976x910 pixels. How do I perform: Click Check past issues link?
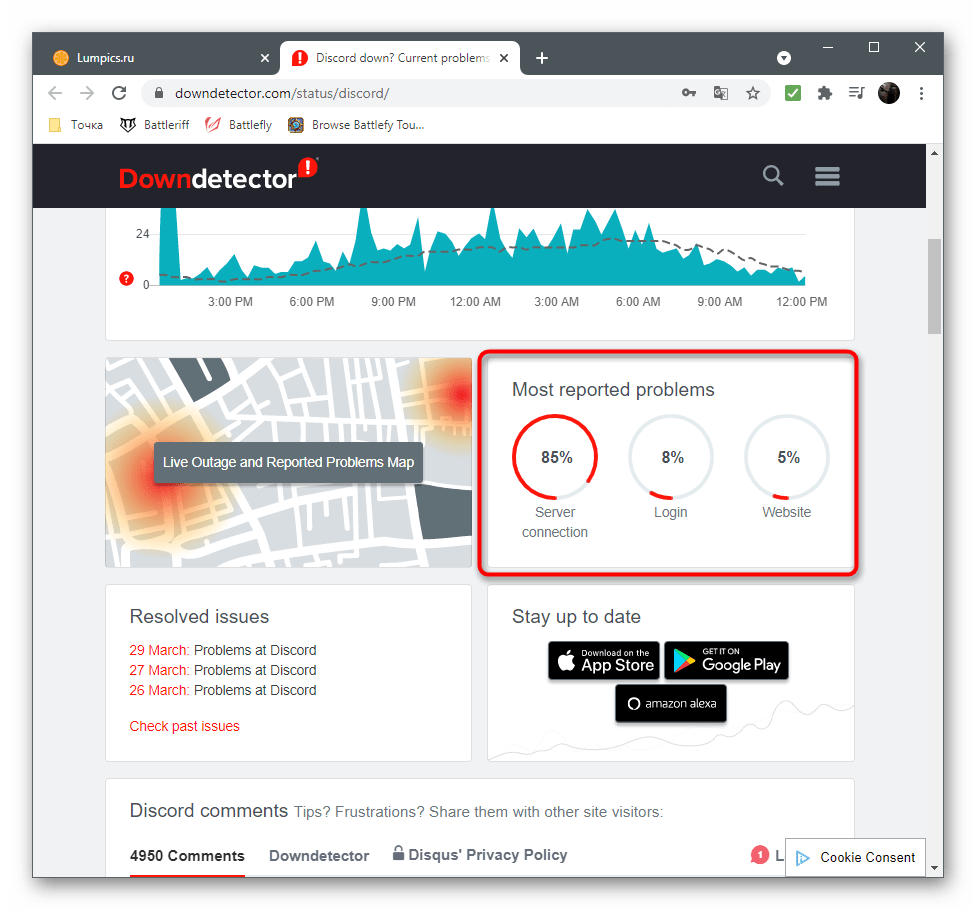pyautogui.click(x=184, y=726)
